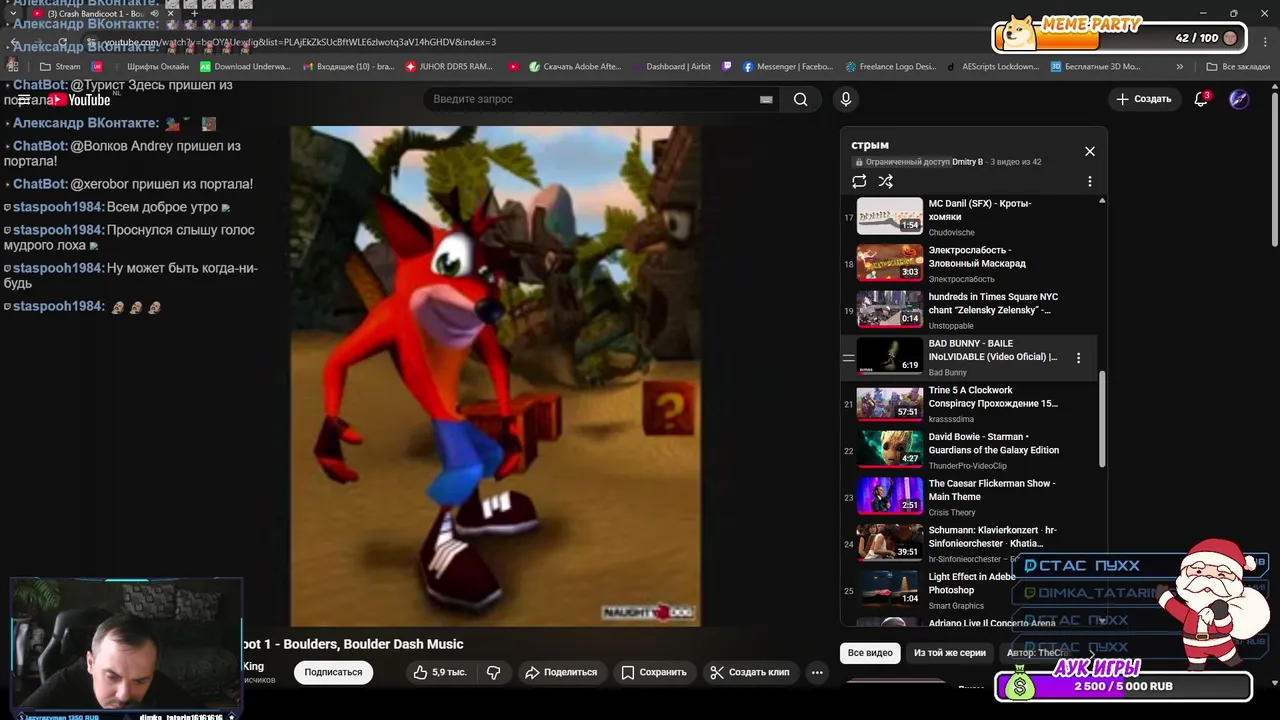Play Электрослабость Зловонный Маскарад video

969,264
